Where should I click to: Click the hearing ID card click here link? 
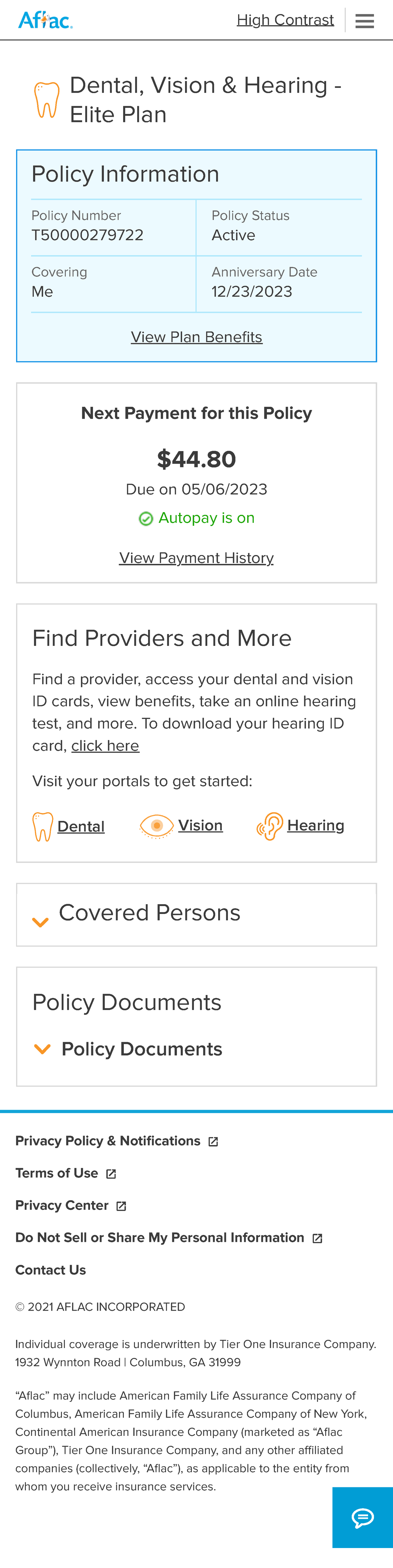coord(106,745)
